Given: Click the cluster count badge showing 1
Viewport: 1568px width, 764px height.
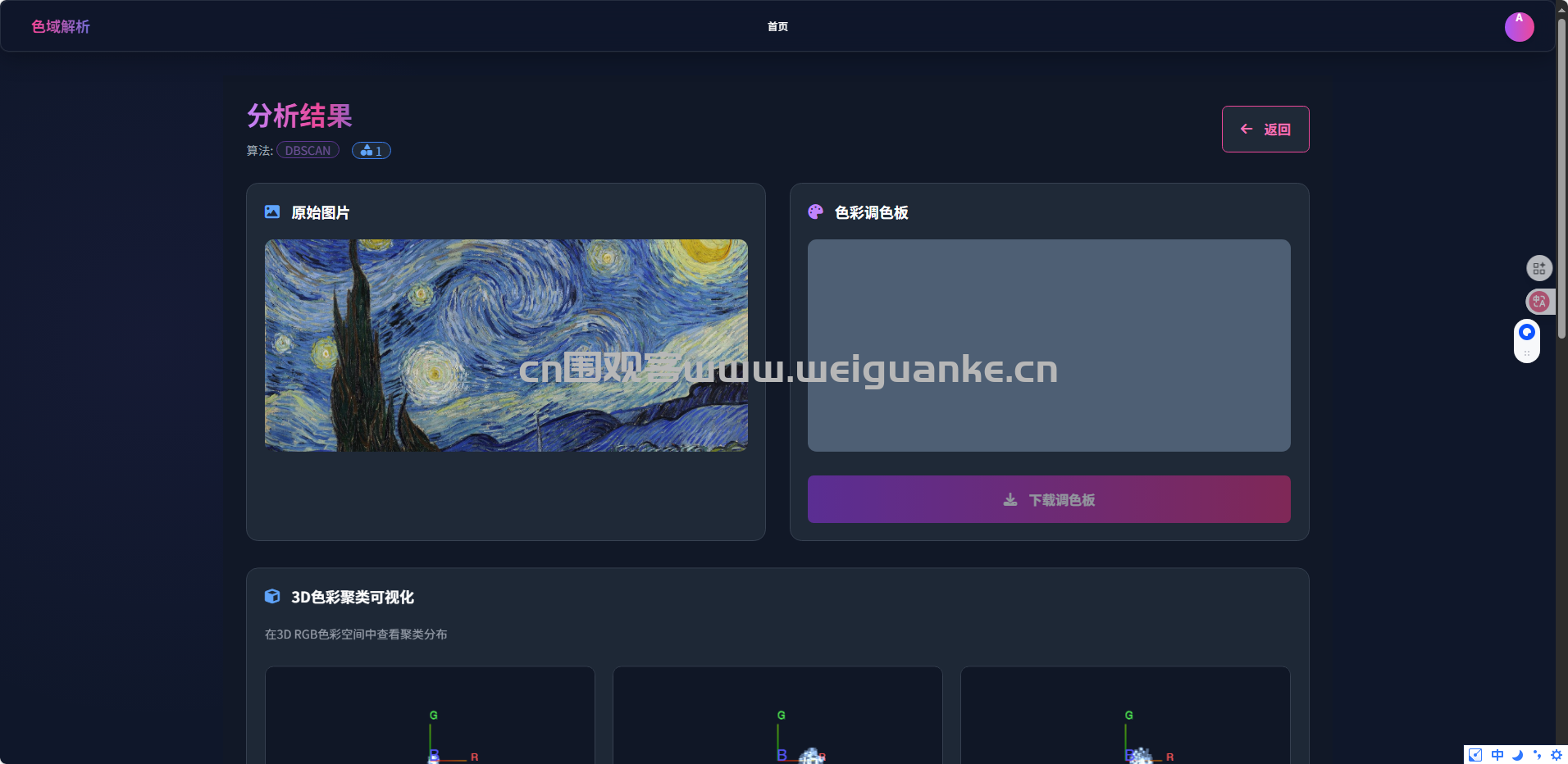Looking at the screenshot, I should coord(371,150).
